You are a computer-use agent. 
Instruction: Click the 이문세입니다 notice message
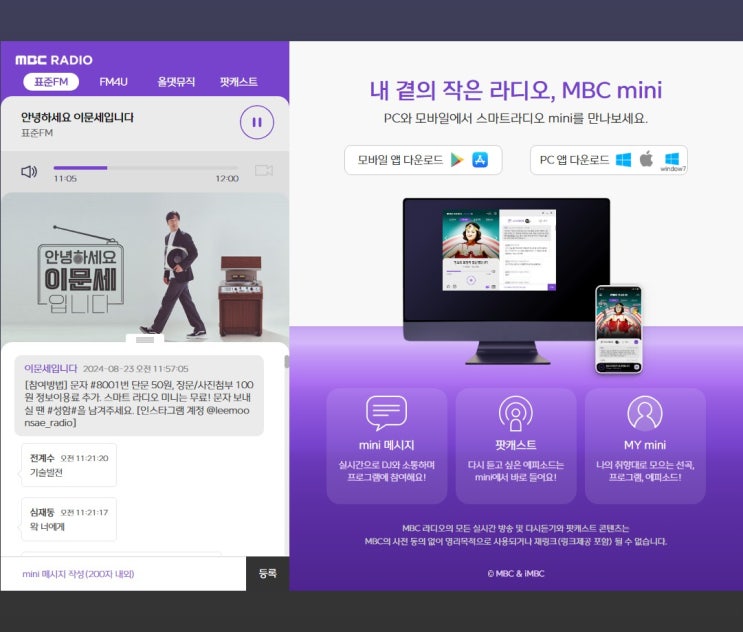coord(139,395)
